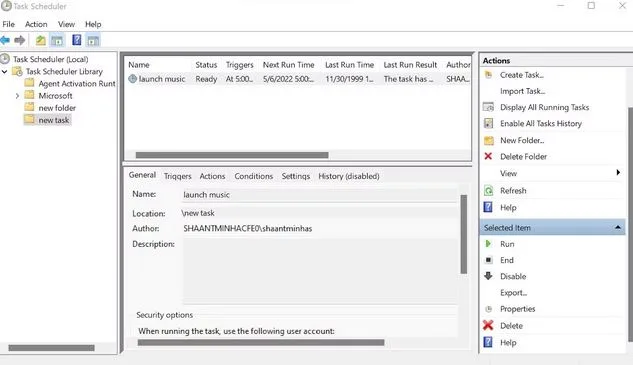Switch to the Triggers tab
Viewport: 633px width, 365px height.
coord(178,176)
